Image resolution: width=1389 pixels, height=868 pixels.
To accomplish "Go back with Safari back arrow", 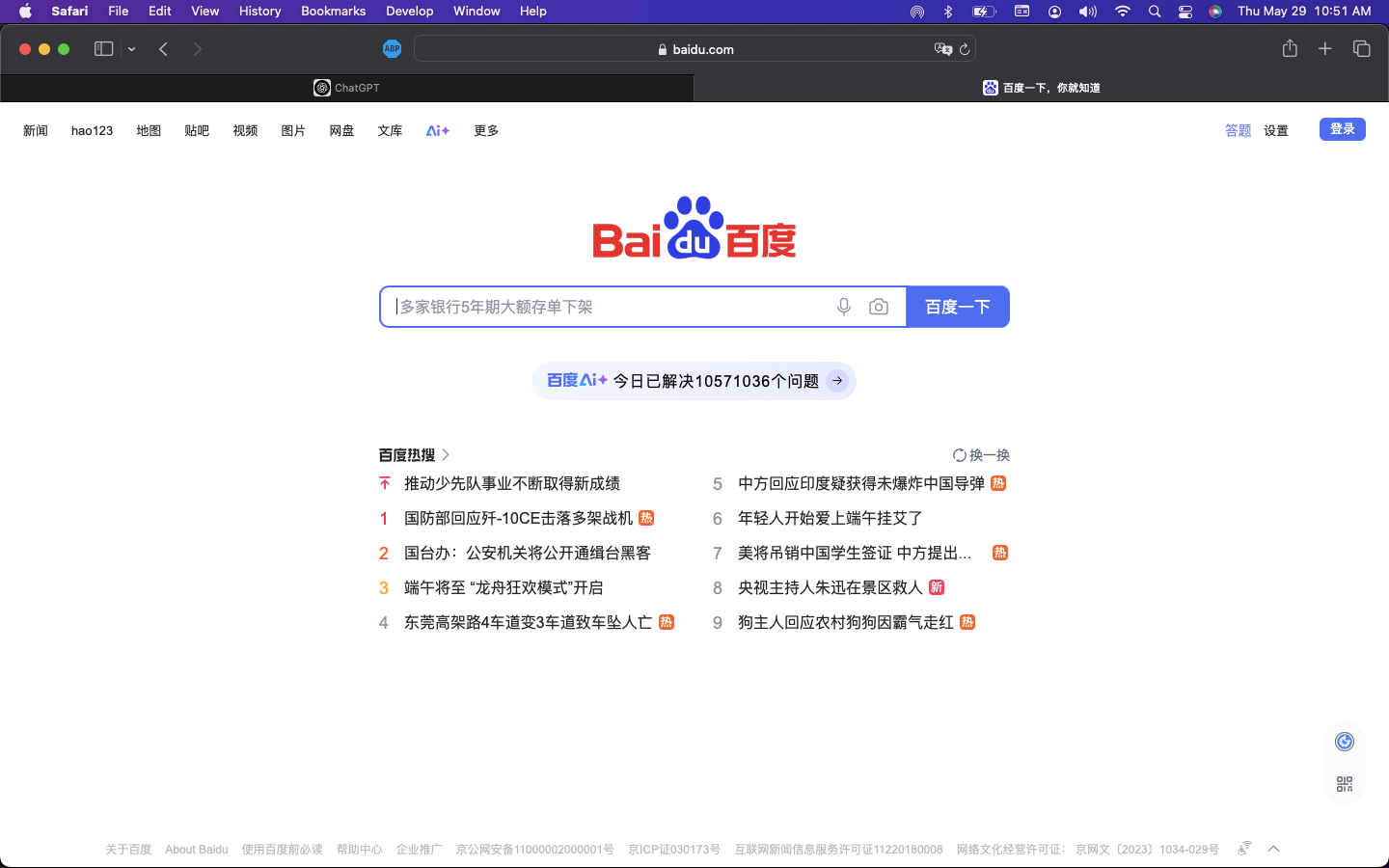I will tap(164, 49).
